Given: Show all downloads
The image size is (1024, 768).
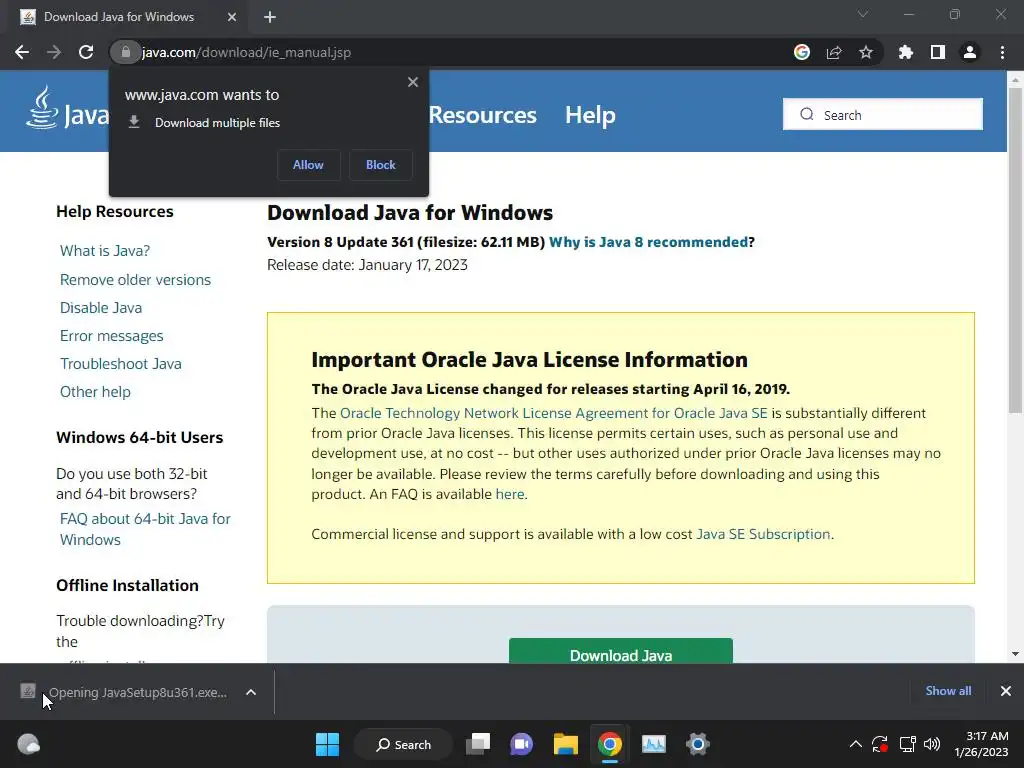Looking at the screenshot, I should (x=948, y=691).
